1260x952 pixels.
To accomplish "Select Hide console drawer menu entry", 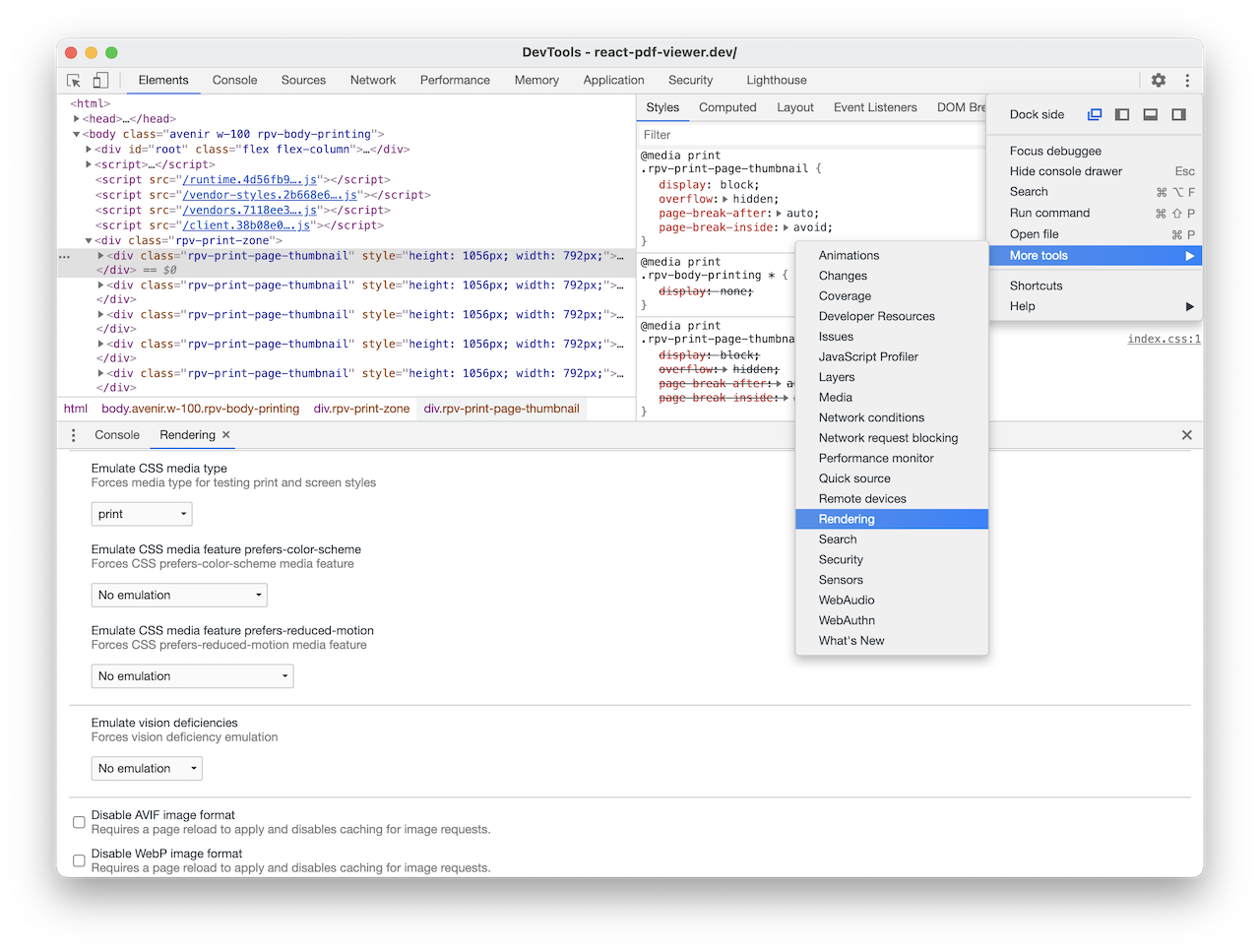I will coord(1095,171).
